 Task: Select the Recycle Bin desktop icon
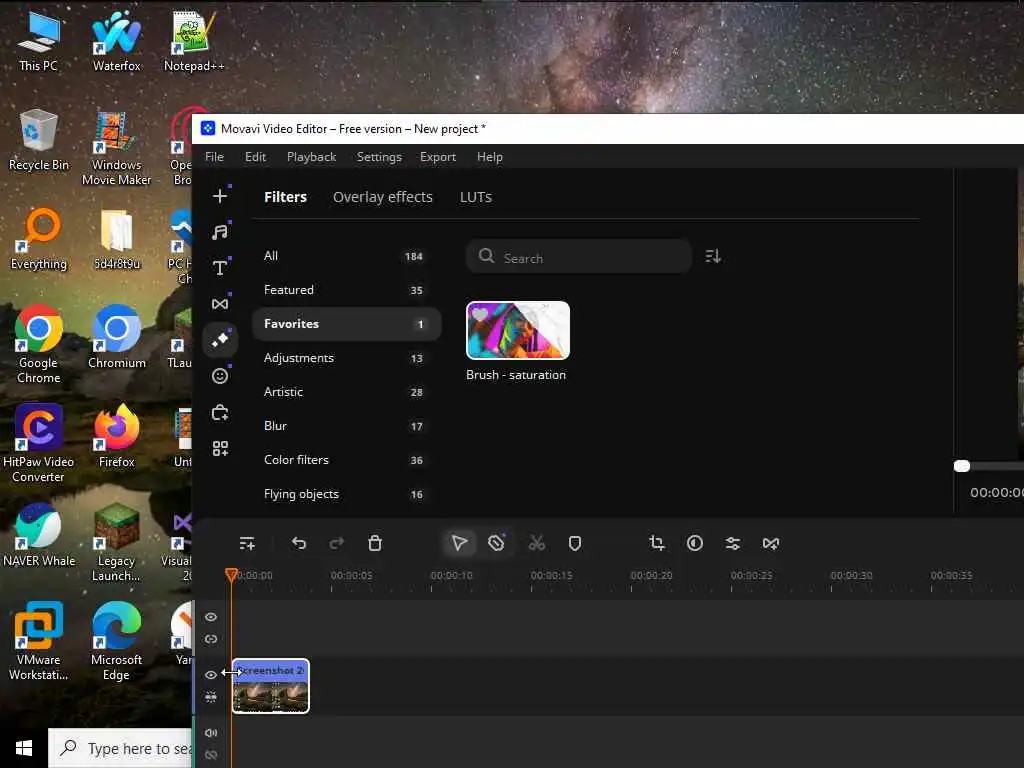[x=39, y=141]
